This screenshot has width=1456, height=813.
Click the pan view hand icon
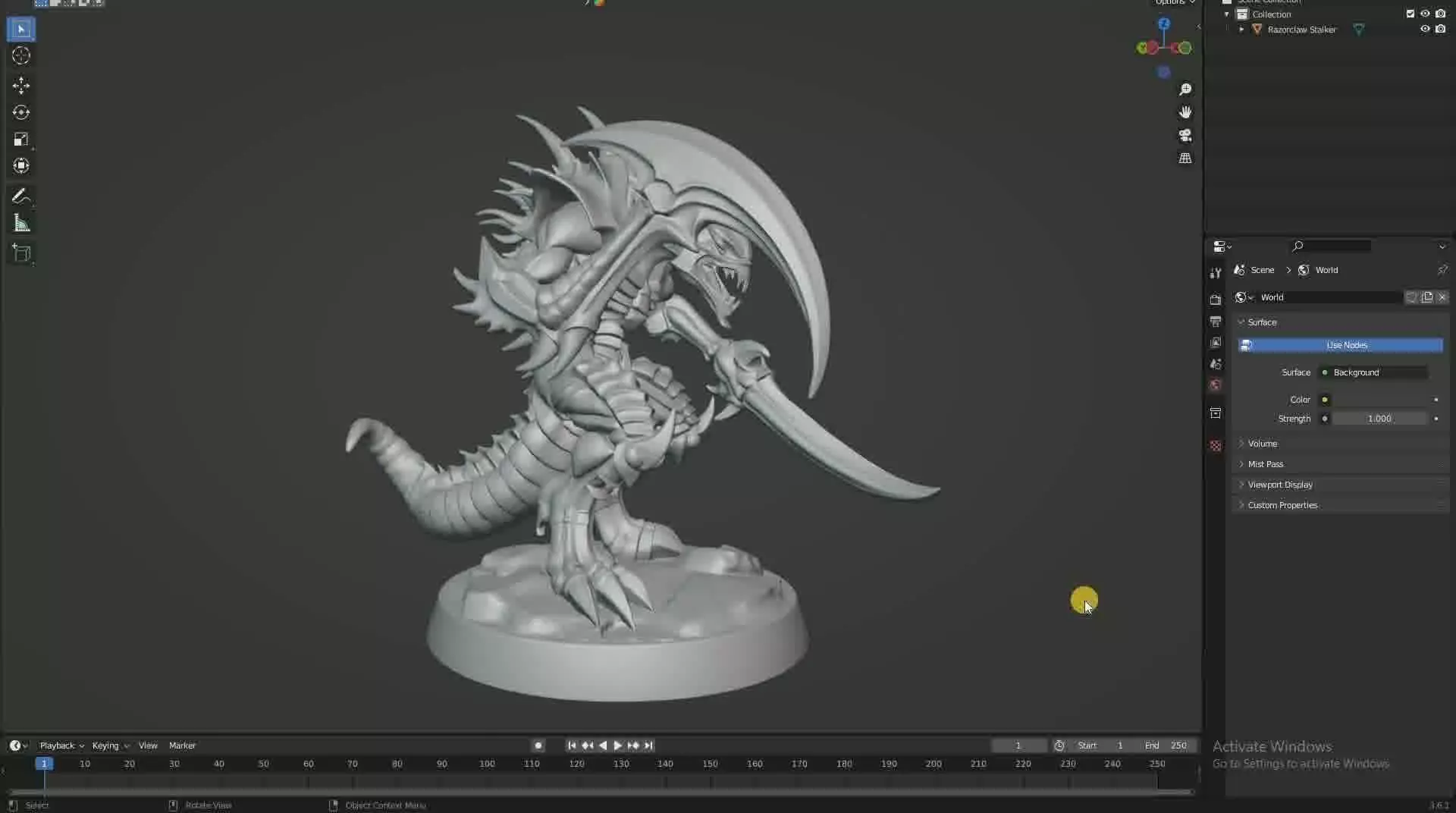click(1185, 112)
